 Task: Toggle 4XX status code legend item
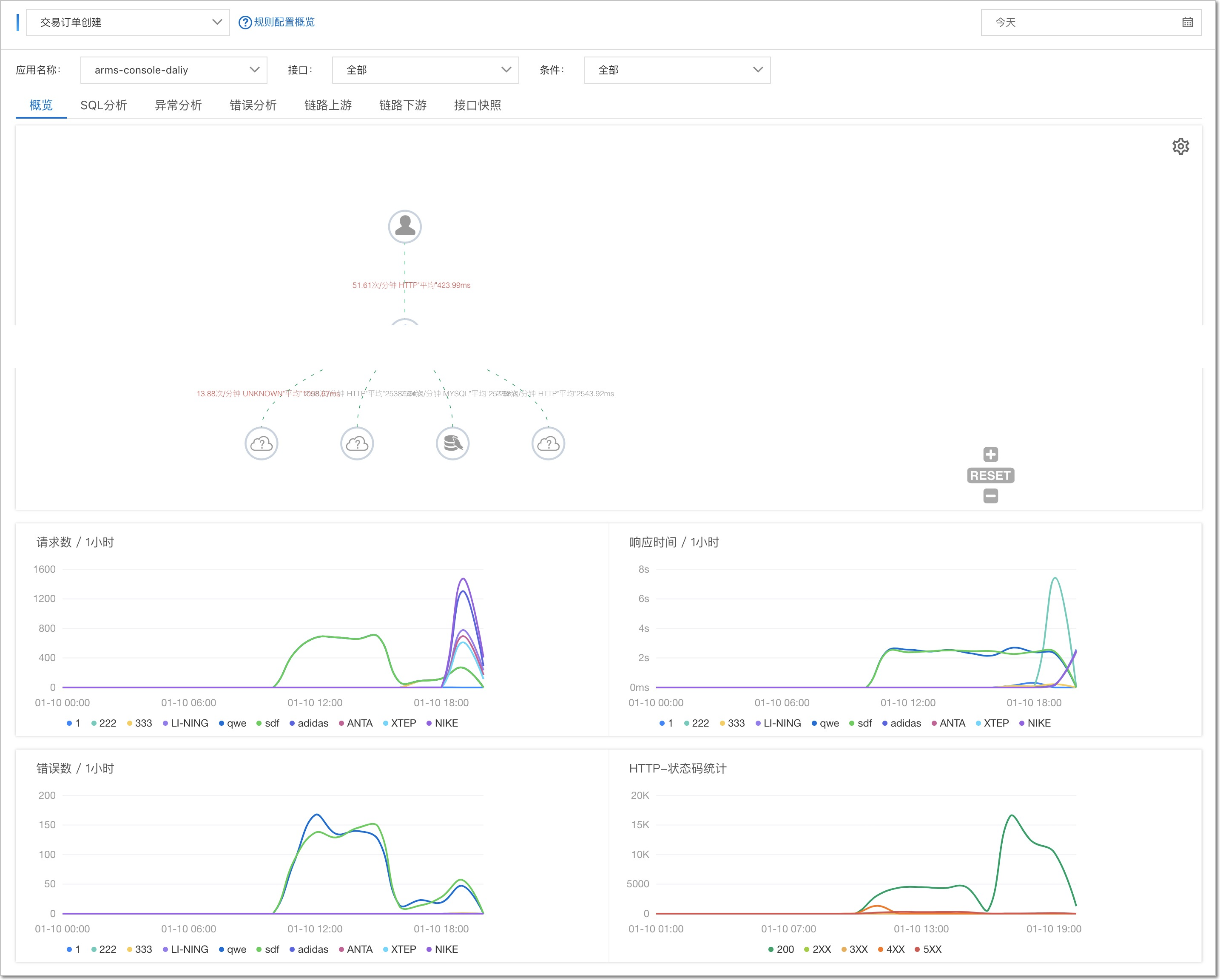point(891,949)
